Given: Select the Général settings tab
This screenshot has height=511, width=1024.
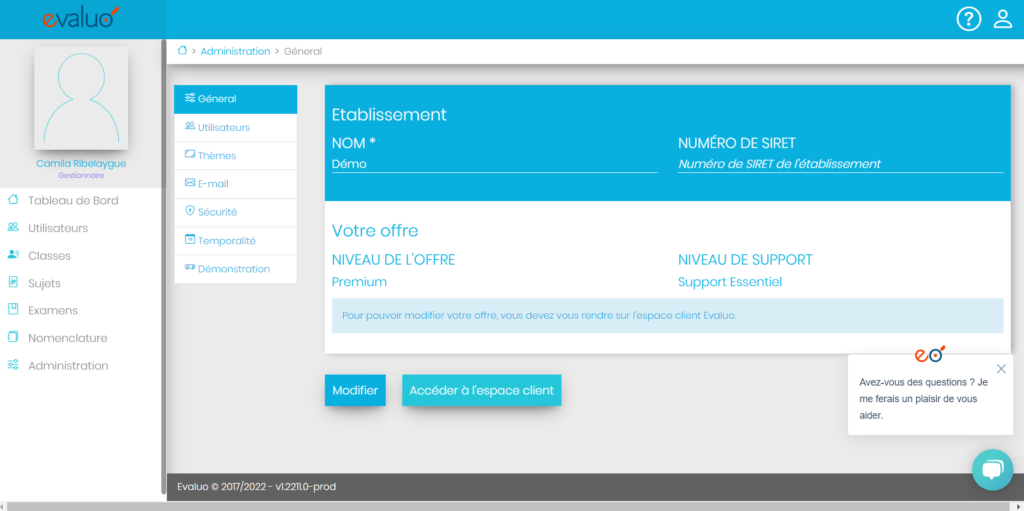Looking at the screenshot, I should [x=235, y=99].
